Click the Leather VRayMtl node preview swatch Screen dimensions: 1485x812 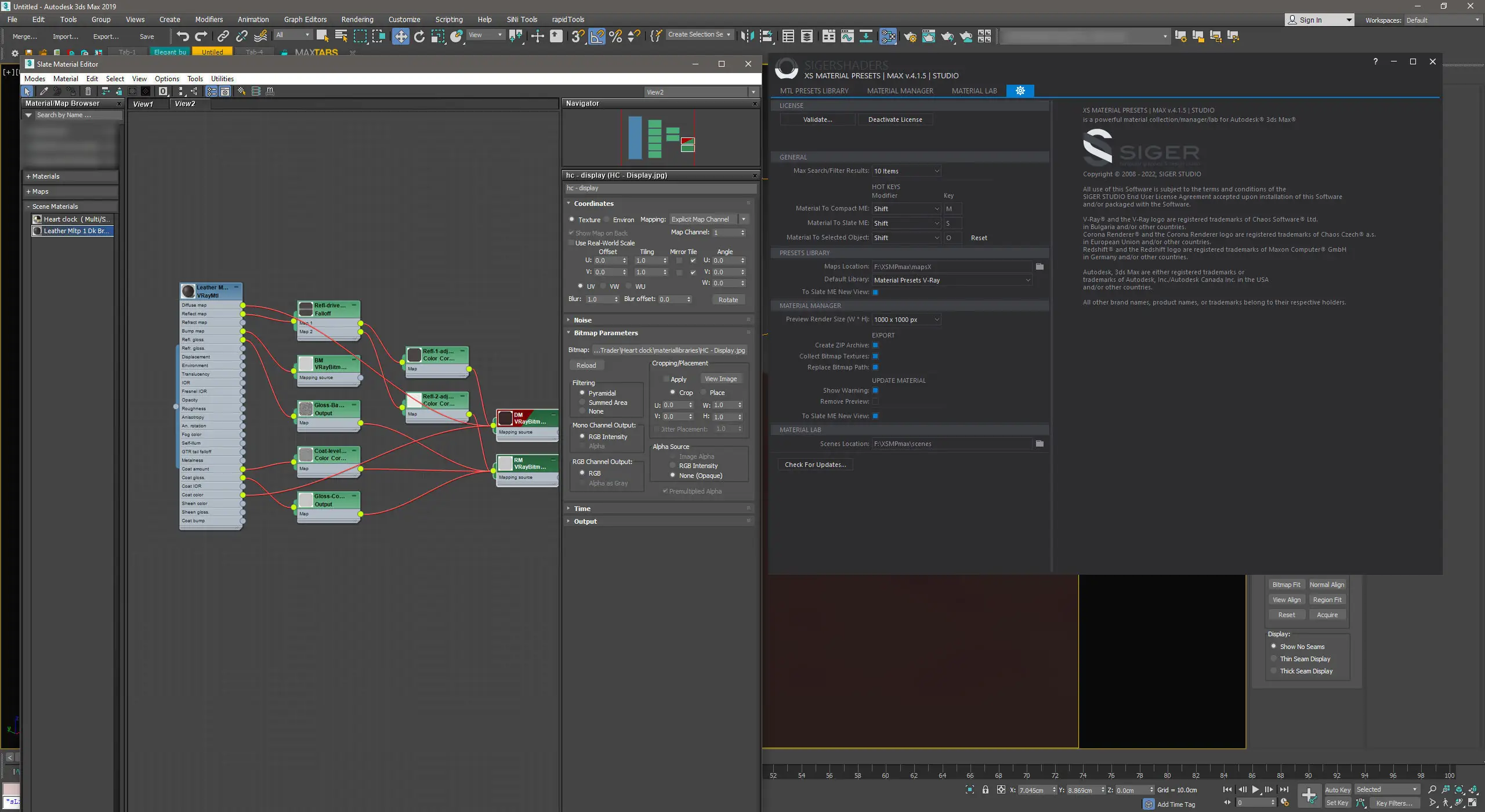(188, 291)
